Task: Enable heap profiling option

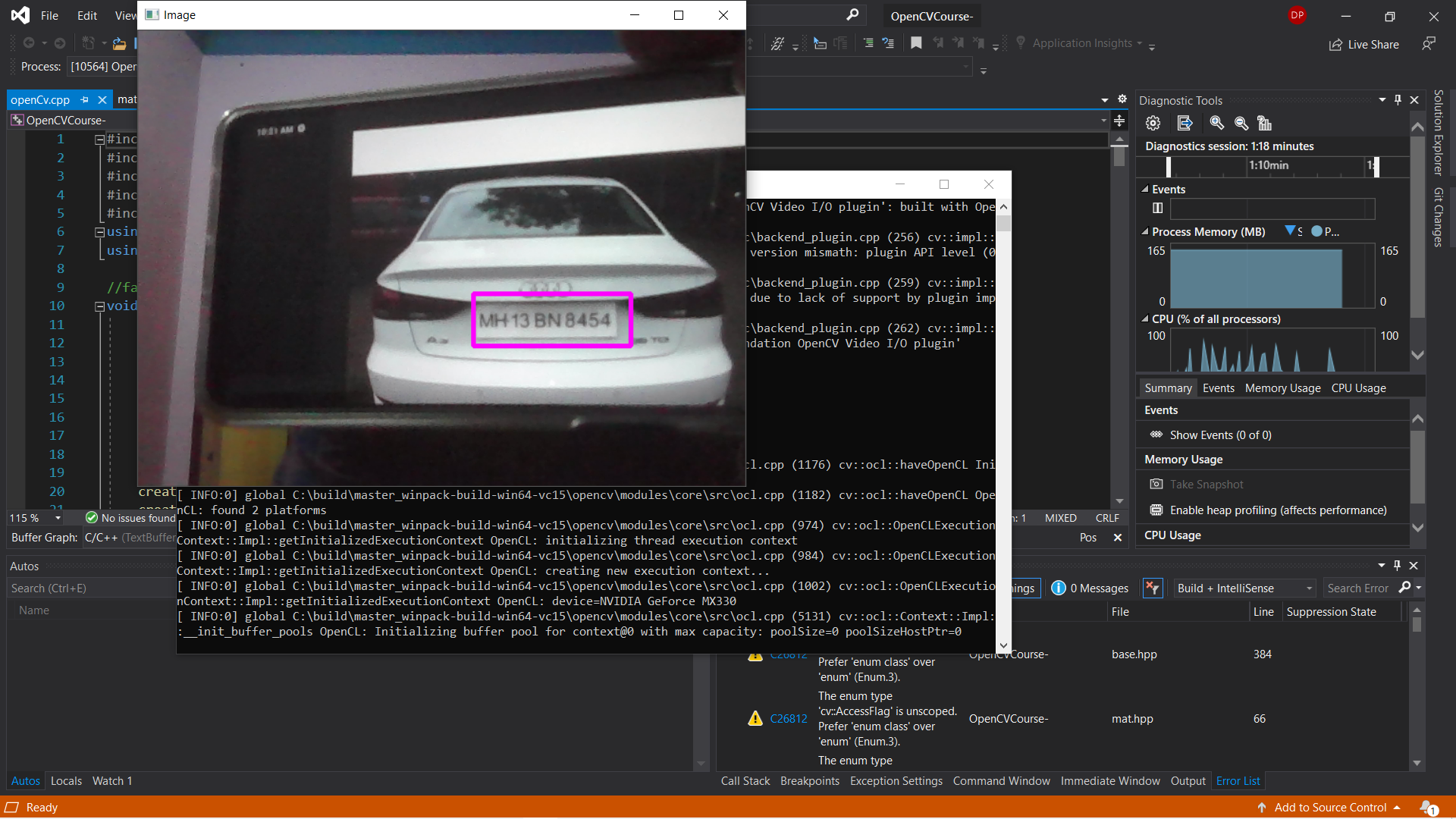Action: coord(1278,510)
